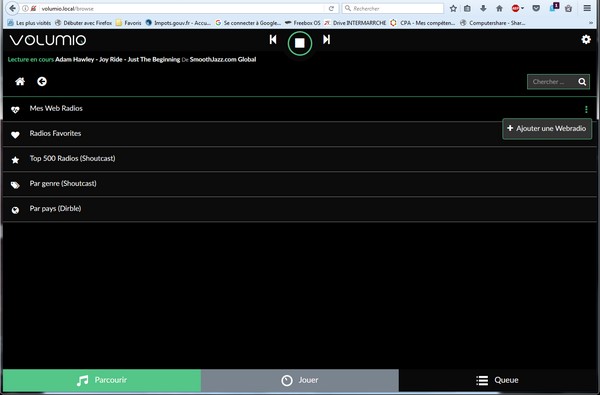
Task: Open the Impots.gouv.fr bookmark
Action: [178, 23]
